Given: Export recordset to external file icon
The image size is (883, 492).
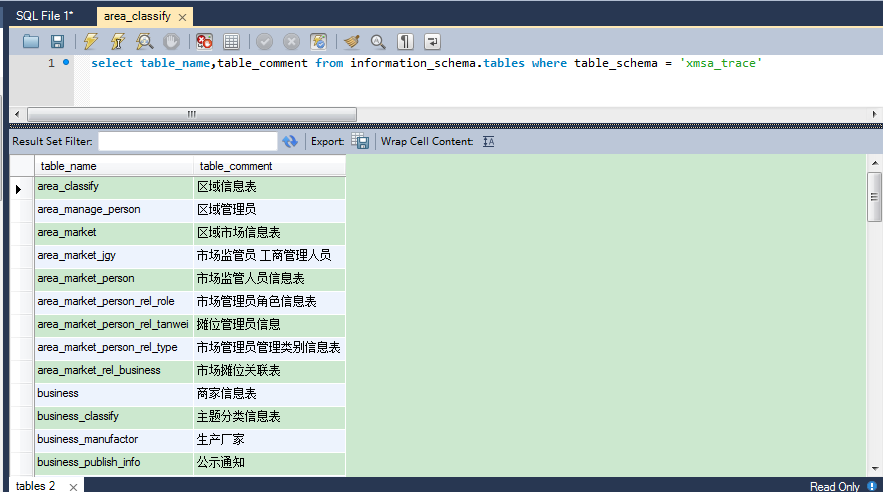Looking at the screenshot, I should pos(360,141).
